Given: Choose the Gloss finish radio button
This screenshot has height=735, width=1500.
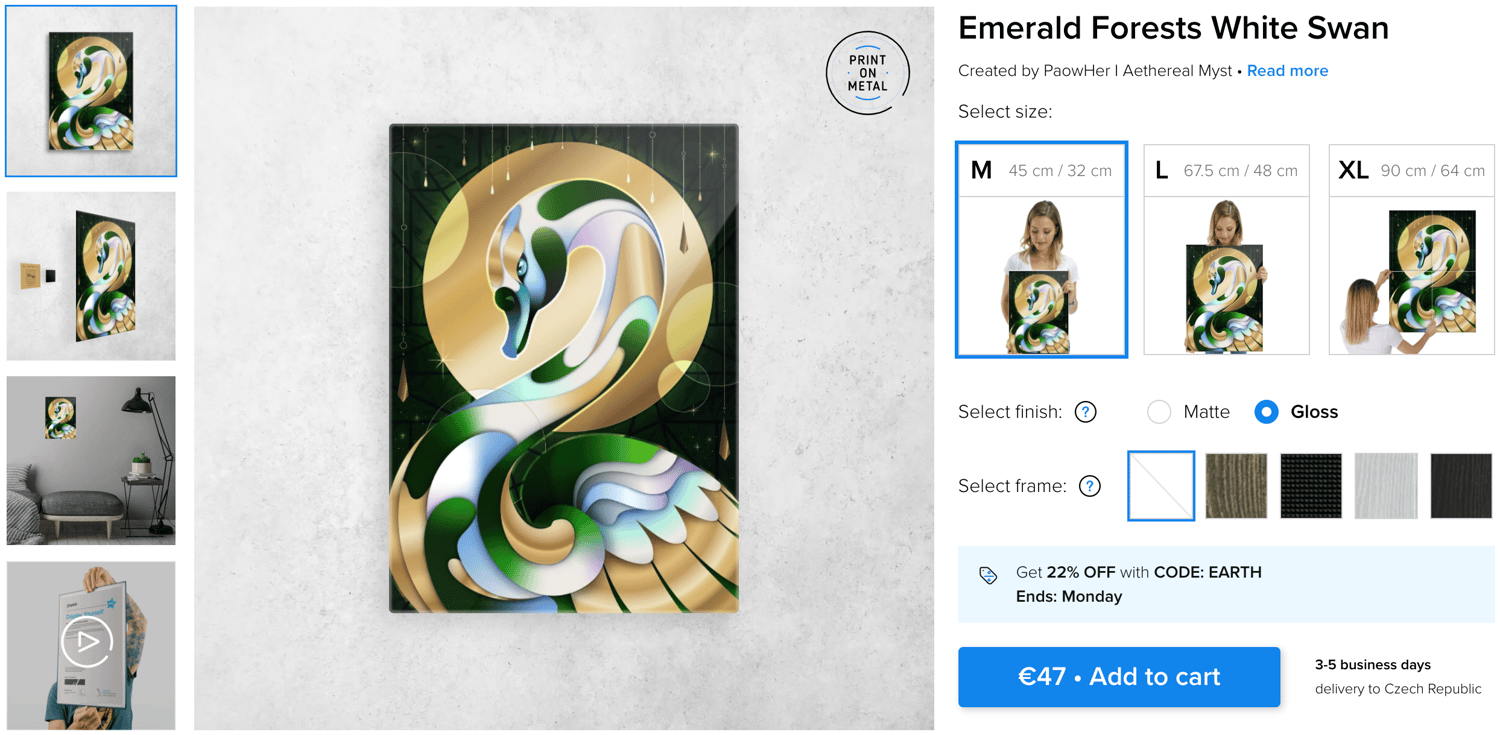Looking at the screenshot, I should pyautogui.click(x=1266, y=412).
